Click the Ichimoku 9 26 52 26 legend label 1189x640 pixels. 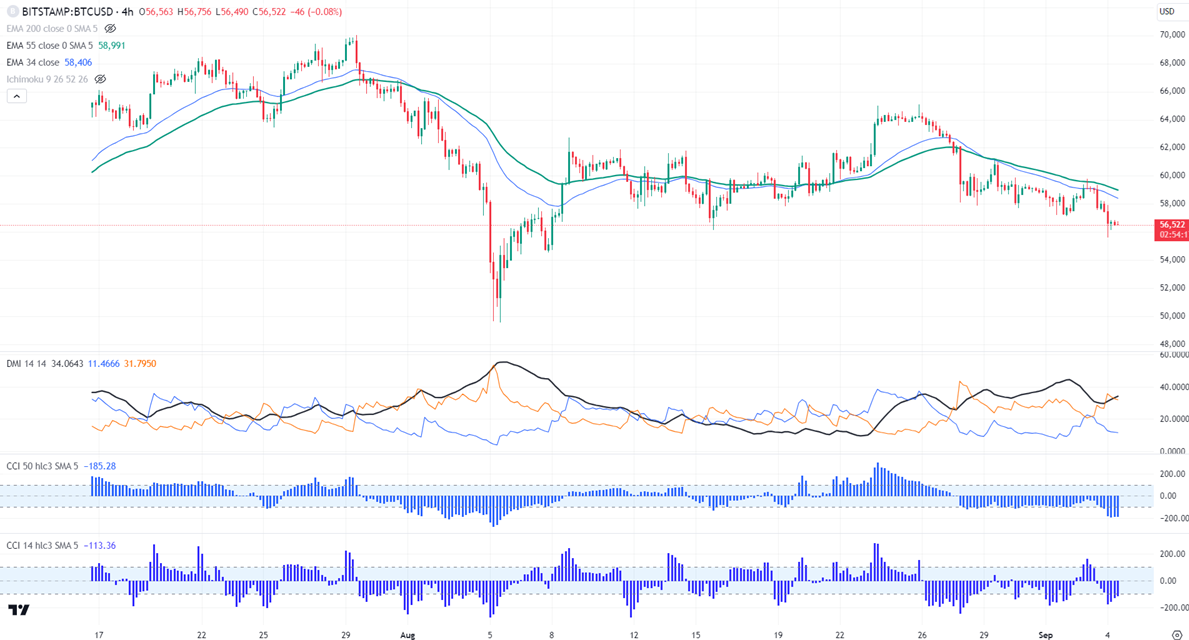[47, 79]
